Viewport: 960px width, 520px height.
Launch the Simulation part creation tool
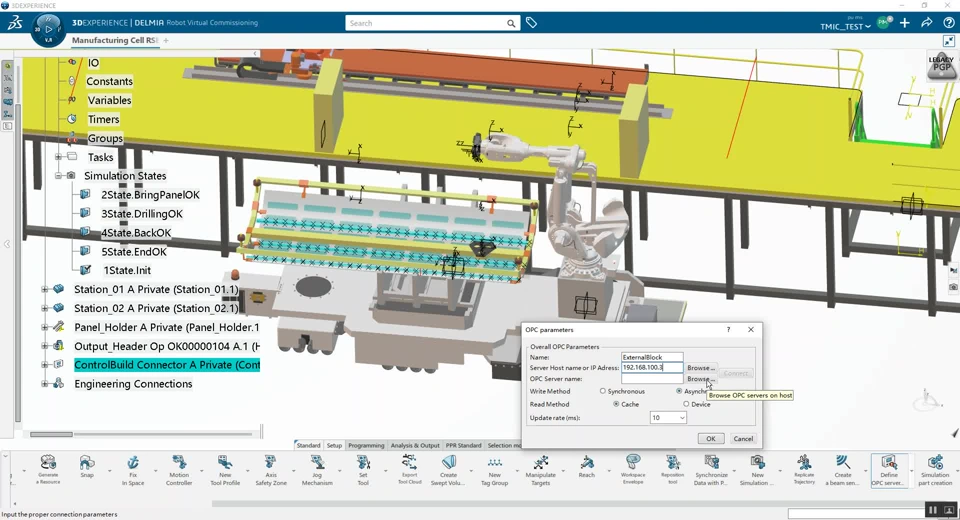pyautogui.click(x=935, y=469)
